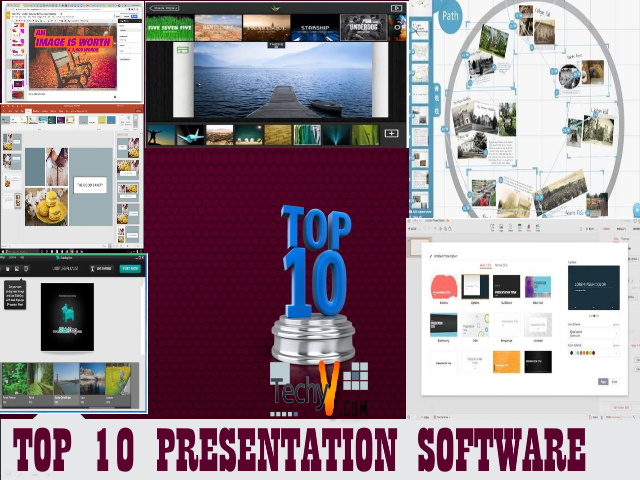Screen dimensions: 640x480
Task: Switch to the second template tab
Action: [503, 265]
